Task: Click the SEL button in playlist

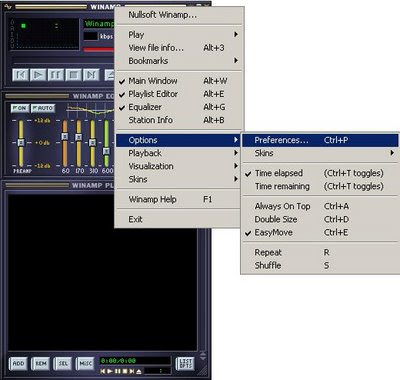Action: pyautogui.click(x=63, y=364)
